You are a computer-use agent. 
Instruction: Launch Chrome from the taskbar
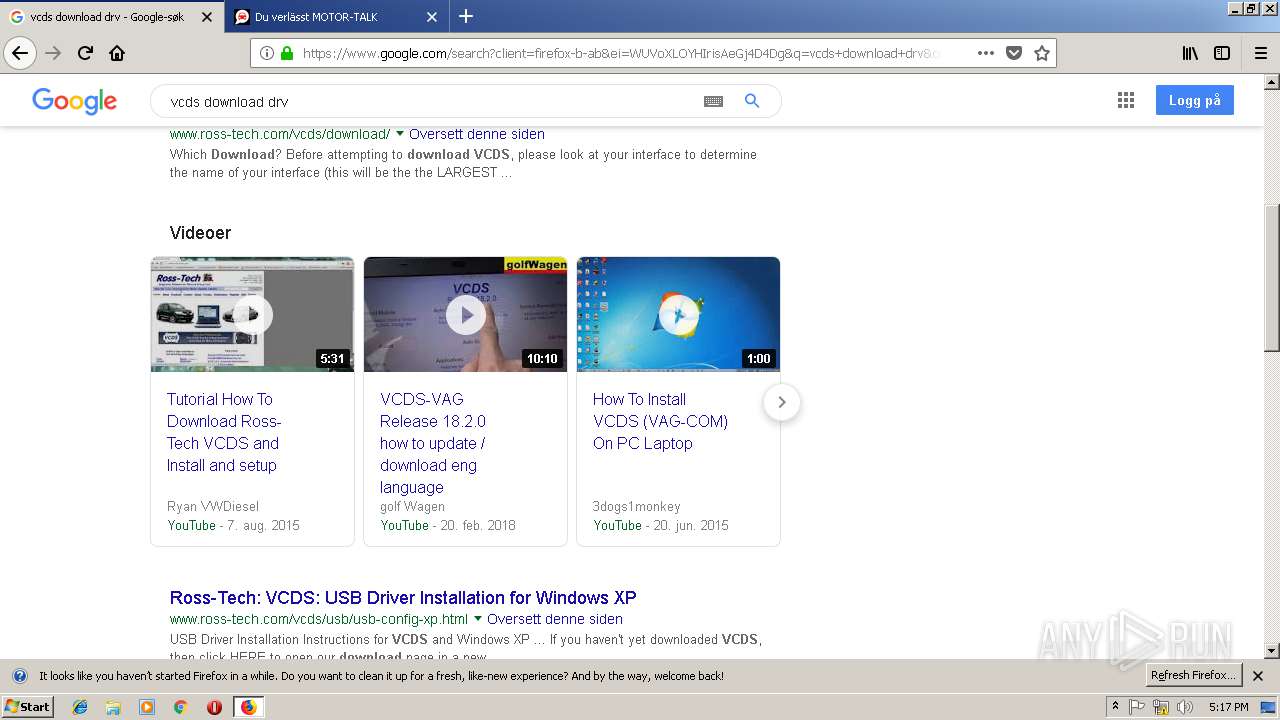pyautogui.click(x=180, y=707)
